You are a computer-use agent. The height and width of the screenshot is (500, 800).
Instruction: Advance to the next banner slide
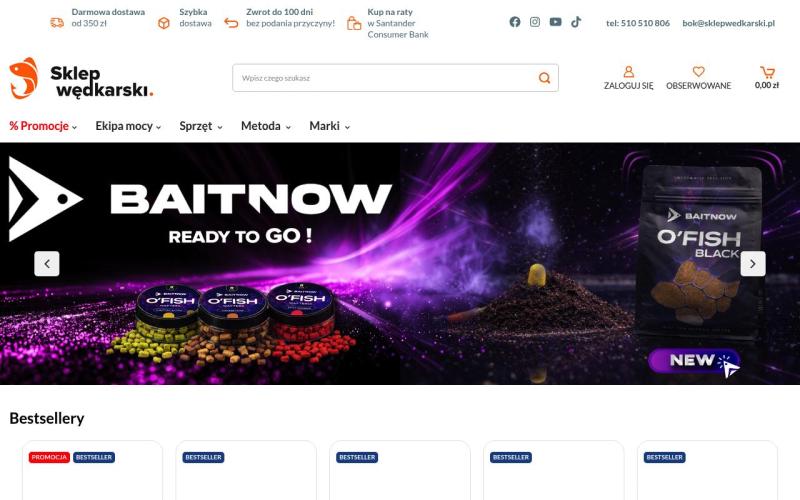[753, 264]
